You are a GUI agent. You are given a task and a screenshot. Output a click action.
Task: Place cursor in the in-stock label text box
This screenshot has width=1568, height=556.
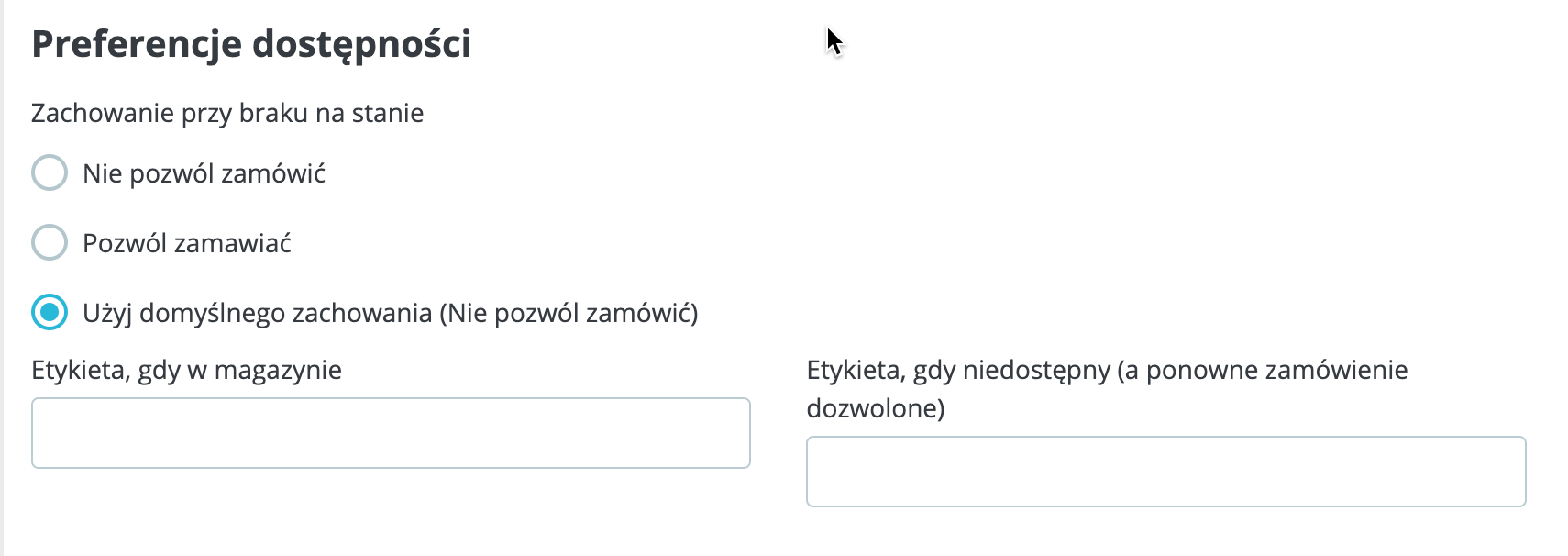(x=391, y=433)
